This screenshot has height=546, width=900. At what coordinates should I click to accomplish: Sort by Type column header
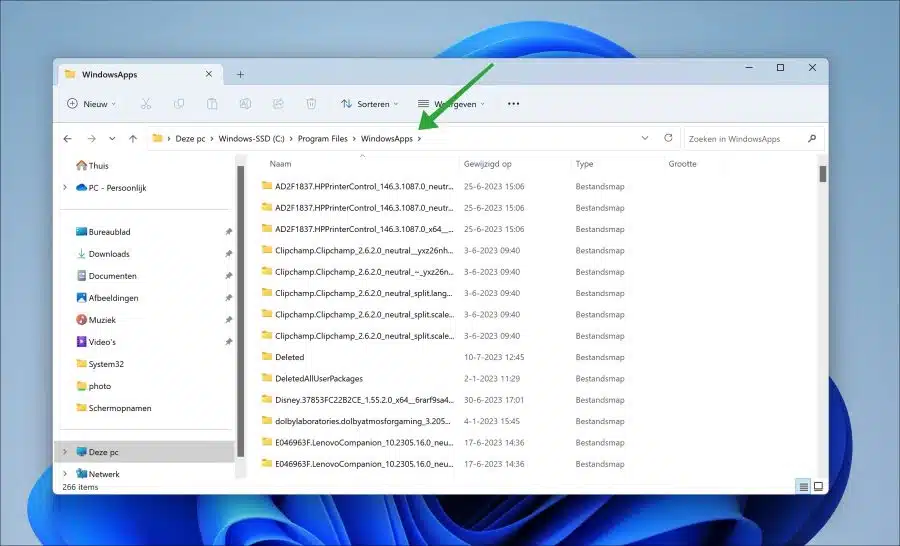point(584,164)
